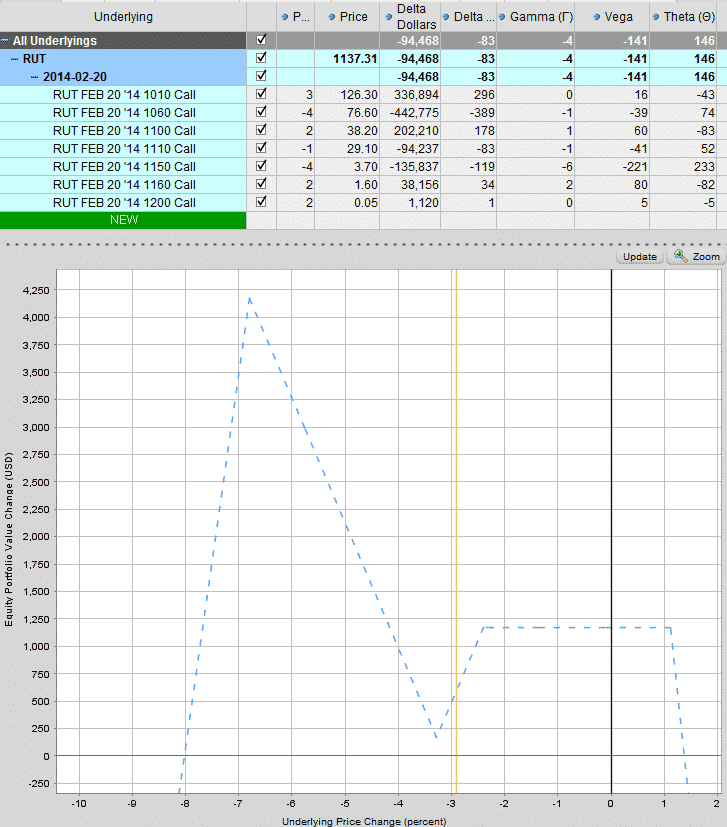This screenshot has height=827, width=727.
Task: Collapse the 2014-02-20 expiry node
Action: coord(34,77)
